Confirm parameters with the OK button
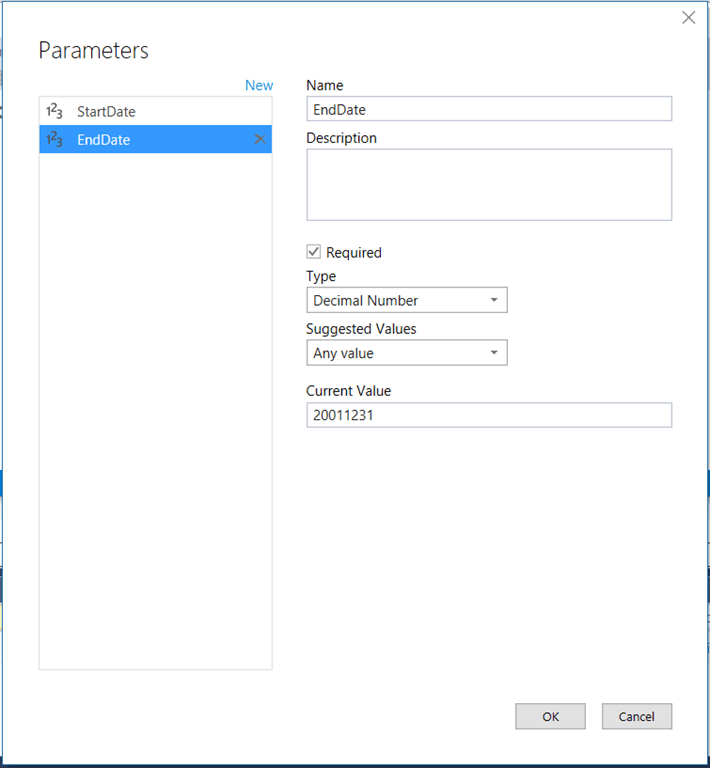This screenshot has height=768, width=710. [x=550, y=716]
